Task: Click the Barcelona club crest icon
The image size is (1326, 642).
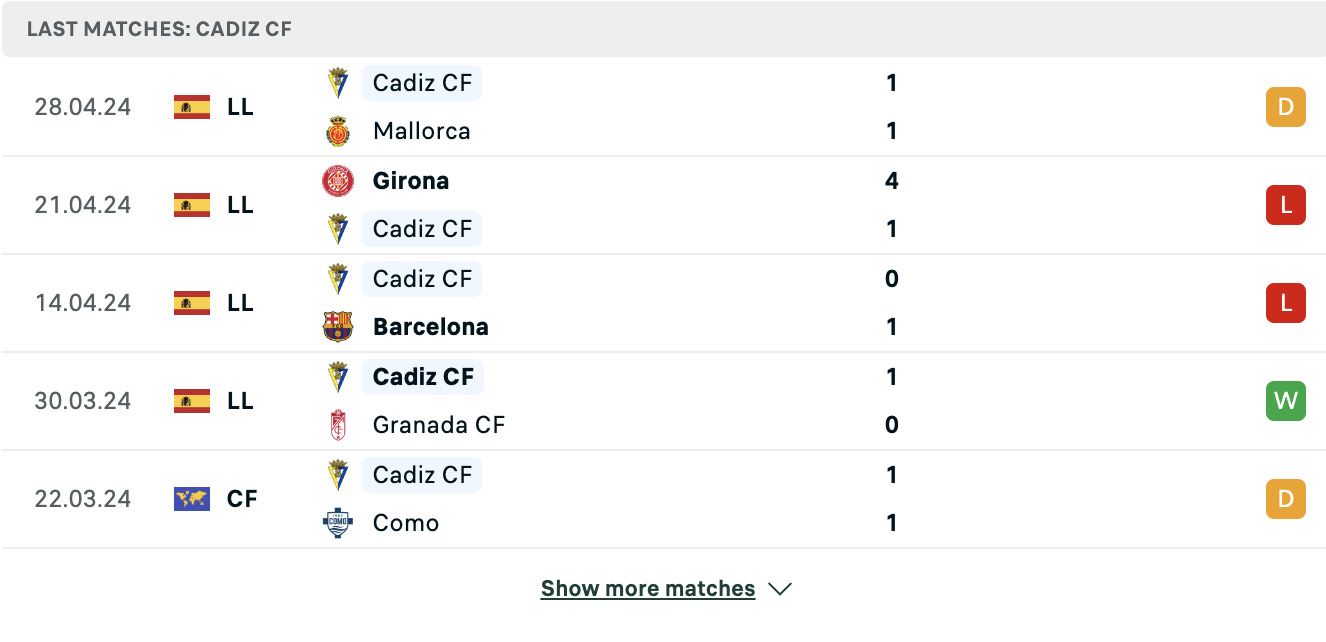Action: point(338,327)
